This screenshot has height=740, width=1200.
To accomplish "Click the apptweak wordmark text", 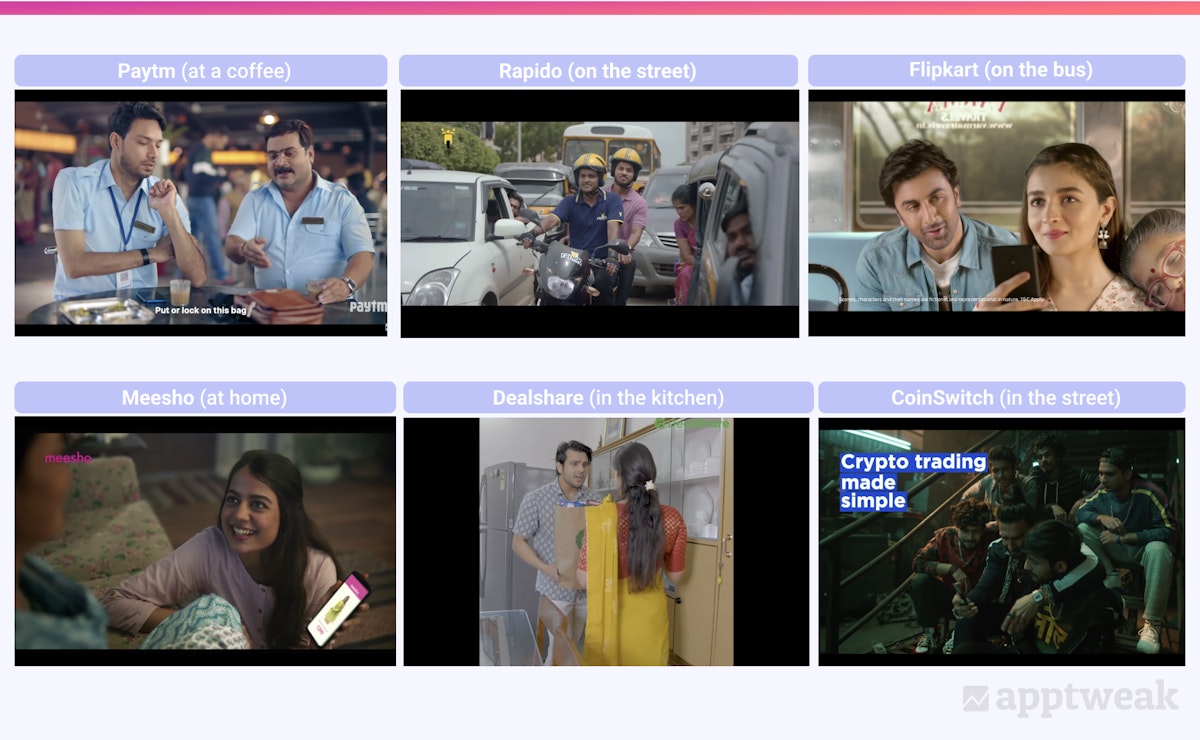I will 1086,699.
